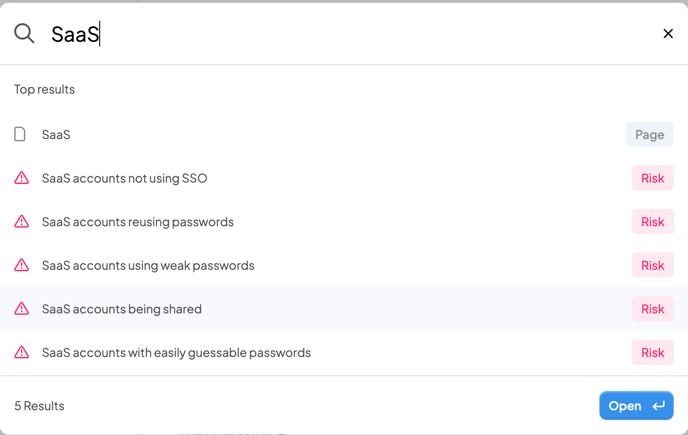Select SaaS accounts being shared result

tap(344, 309)
